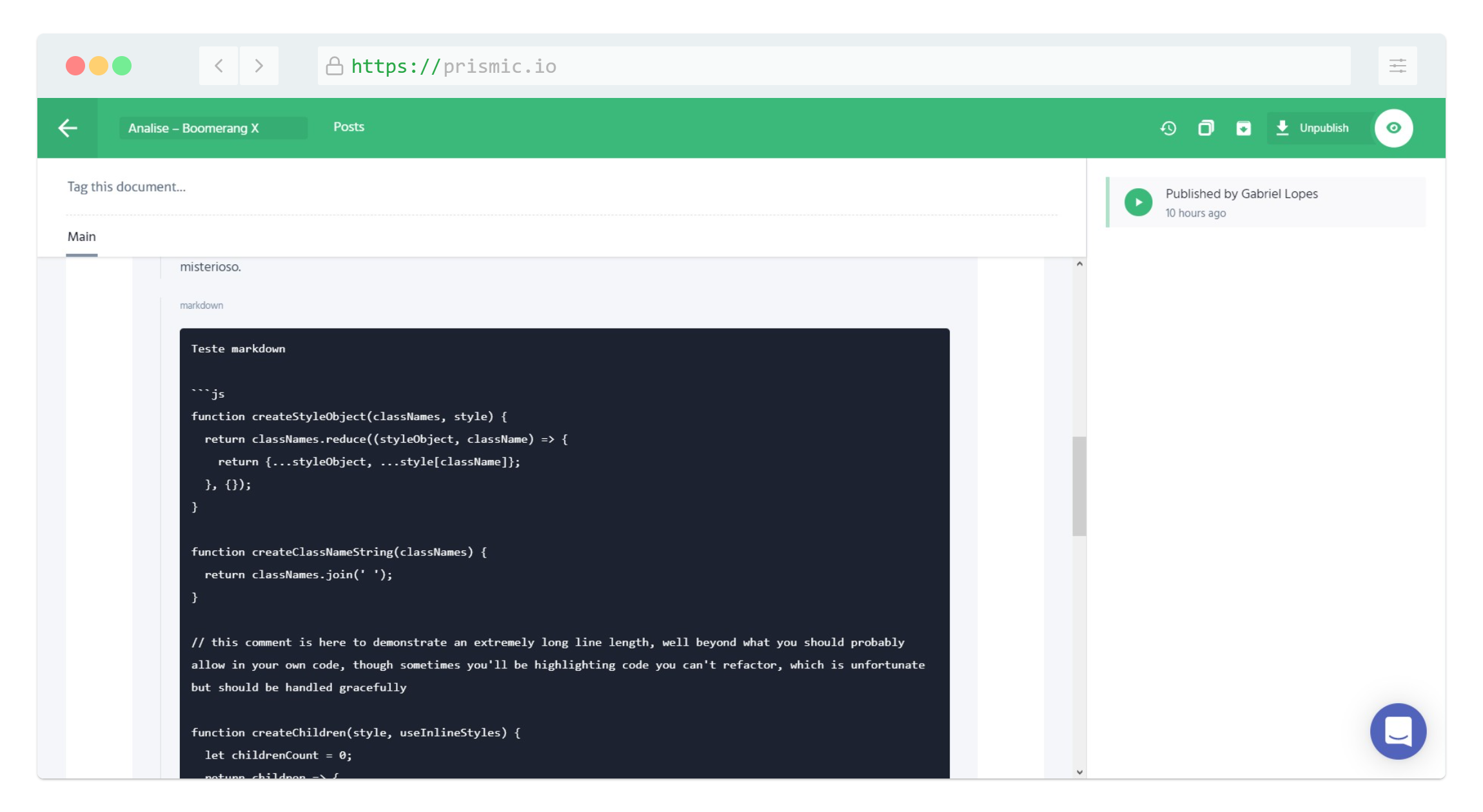The image size is (1483, 812).
Task: Select the Main tab
Action: 82,237
